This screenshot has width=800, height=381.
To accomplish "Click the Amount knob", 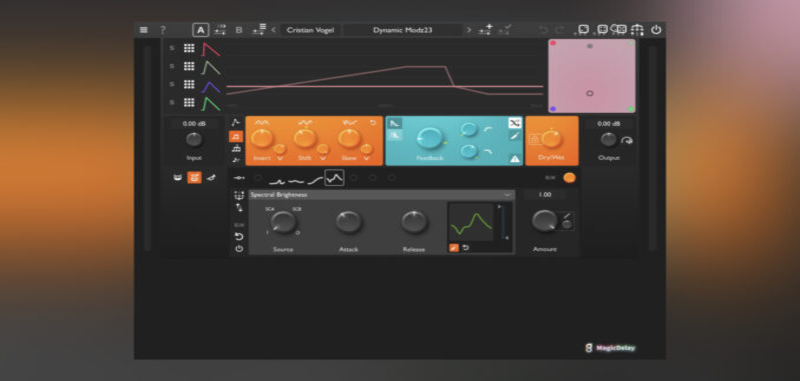I will 544,221.
